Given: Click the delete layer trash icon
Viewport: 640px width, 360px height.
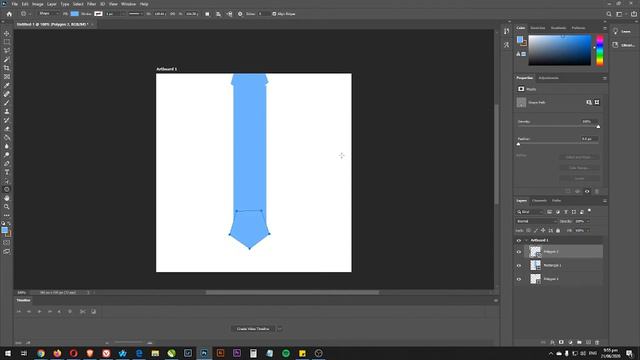Looking at the screenshot, I should coord(597,342).
